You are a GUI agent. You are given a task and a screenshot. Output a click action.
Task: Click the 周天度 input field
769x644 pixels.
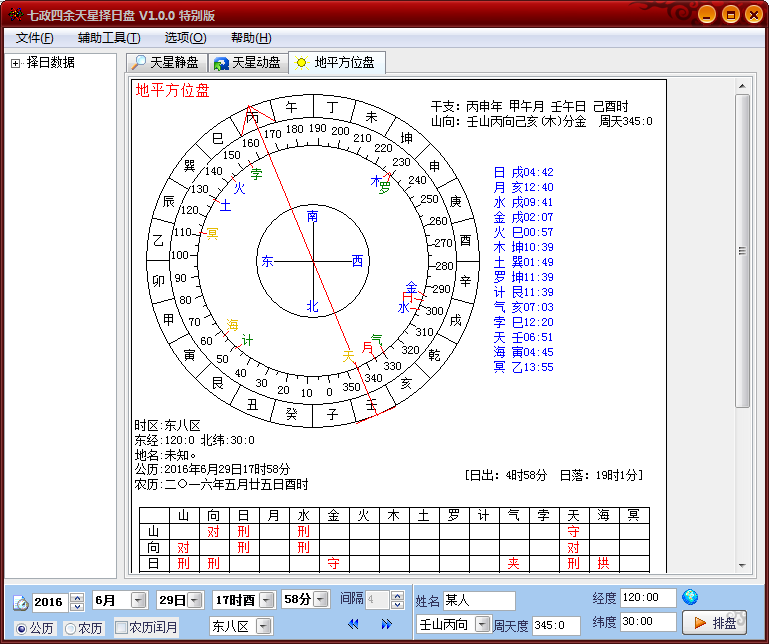(556, 625)
